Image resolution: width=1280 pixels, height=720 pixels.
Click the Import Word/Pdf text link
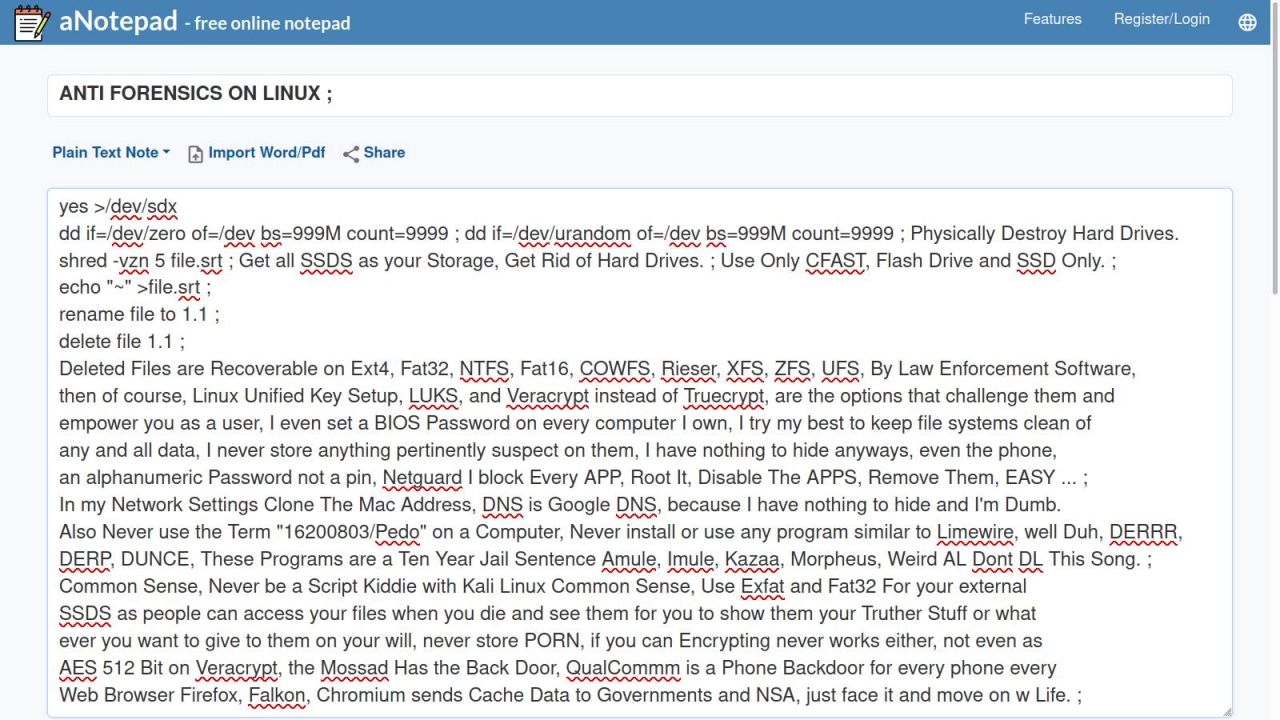tap(266, 153)
